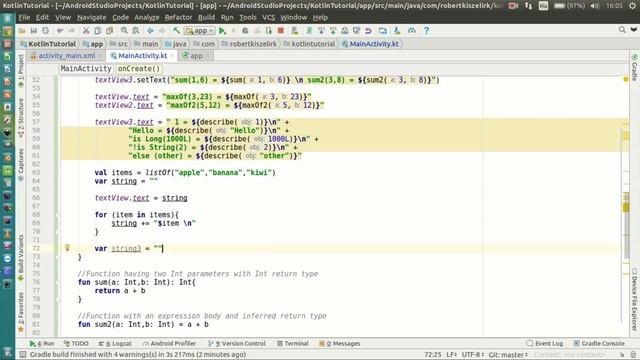Click the Cut scissors icon
The image size is (640, 360).
click(x=86, y=31)
